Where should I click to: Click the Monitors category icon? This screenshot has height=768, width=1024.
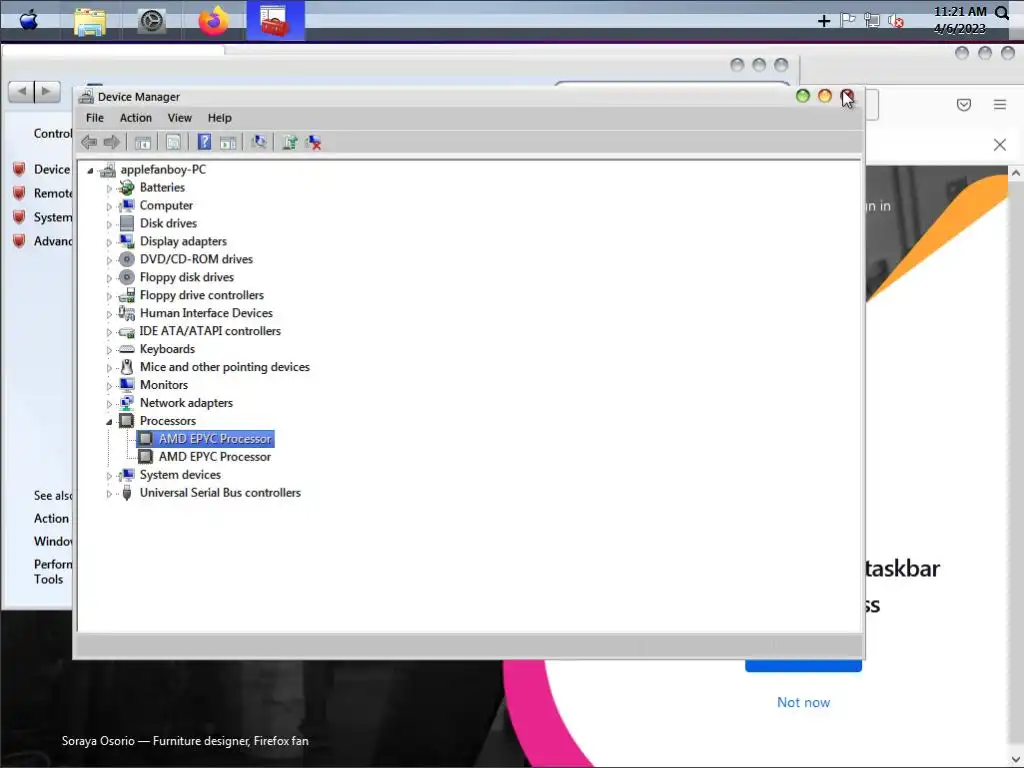pos(127,385)
